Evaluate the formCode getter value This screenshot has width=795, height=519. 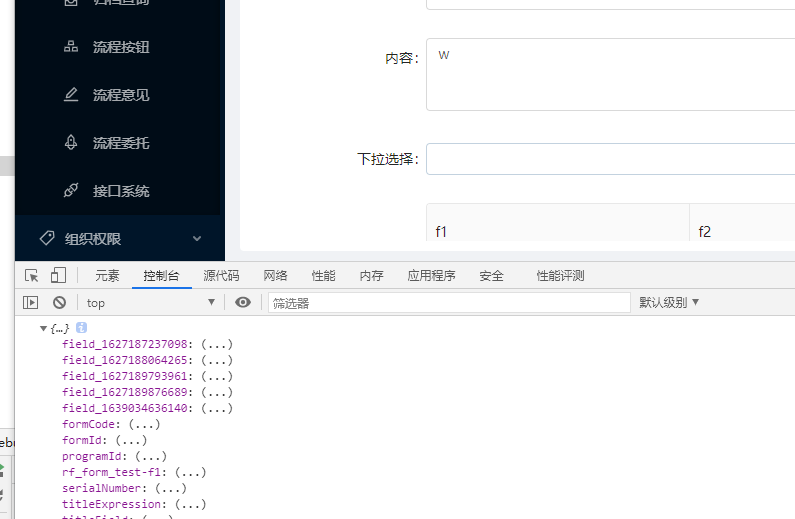tap(144, 424)
